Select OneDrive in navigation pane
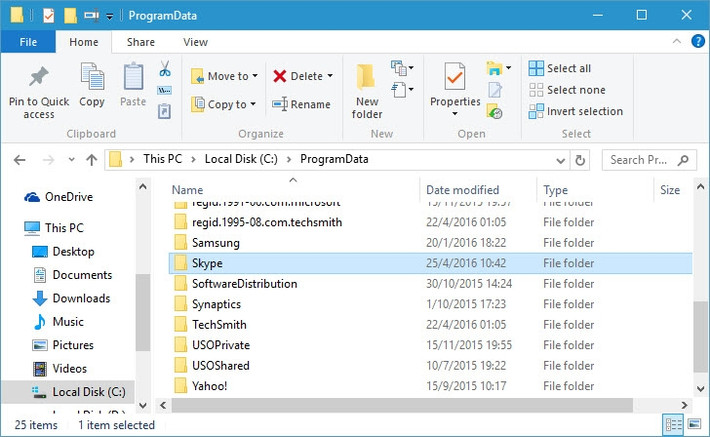710x437 pixels. (58, 197)
